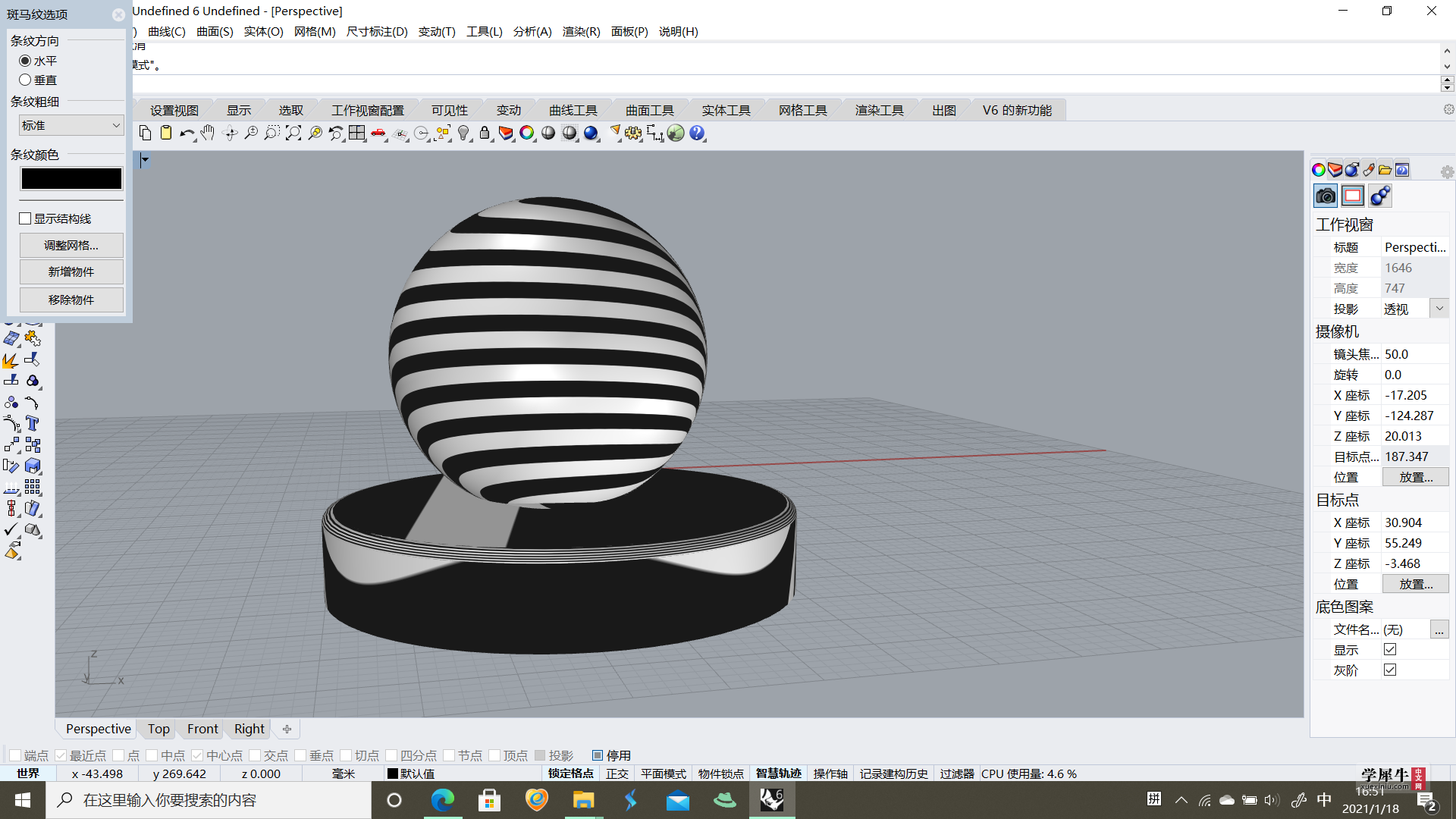The width and height of the screenshot is (1456, 819).
Task: Toggle the 停用 osnap disable checkbox
Action: 598,755
